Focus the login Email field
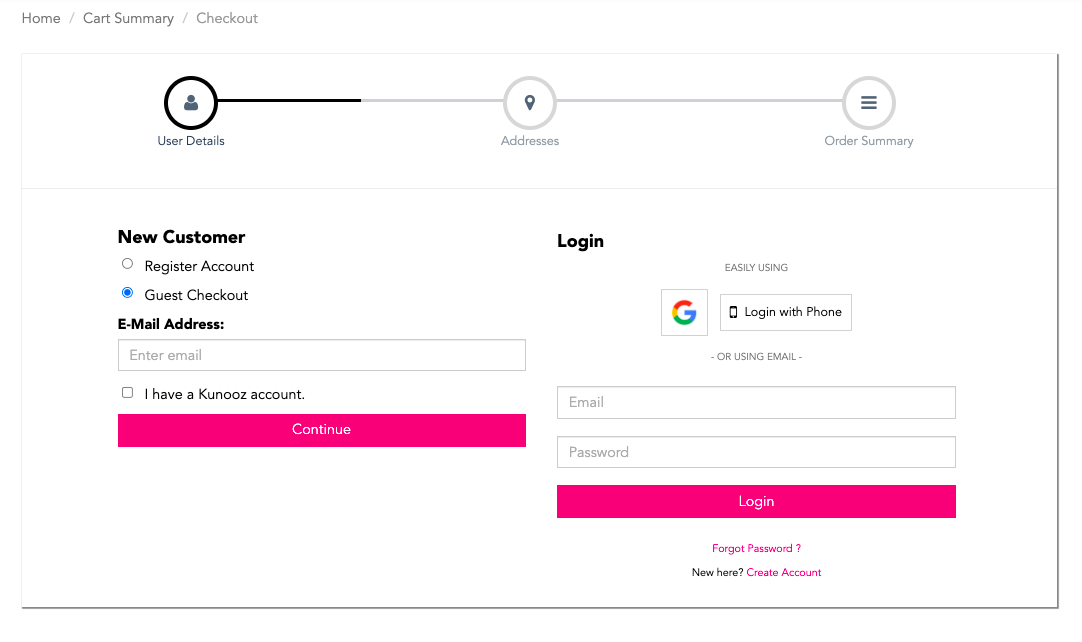The image size is (1082, 642). [756, 402]
